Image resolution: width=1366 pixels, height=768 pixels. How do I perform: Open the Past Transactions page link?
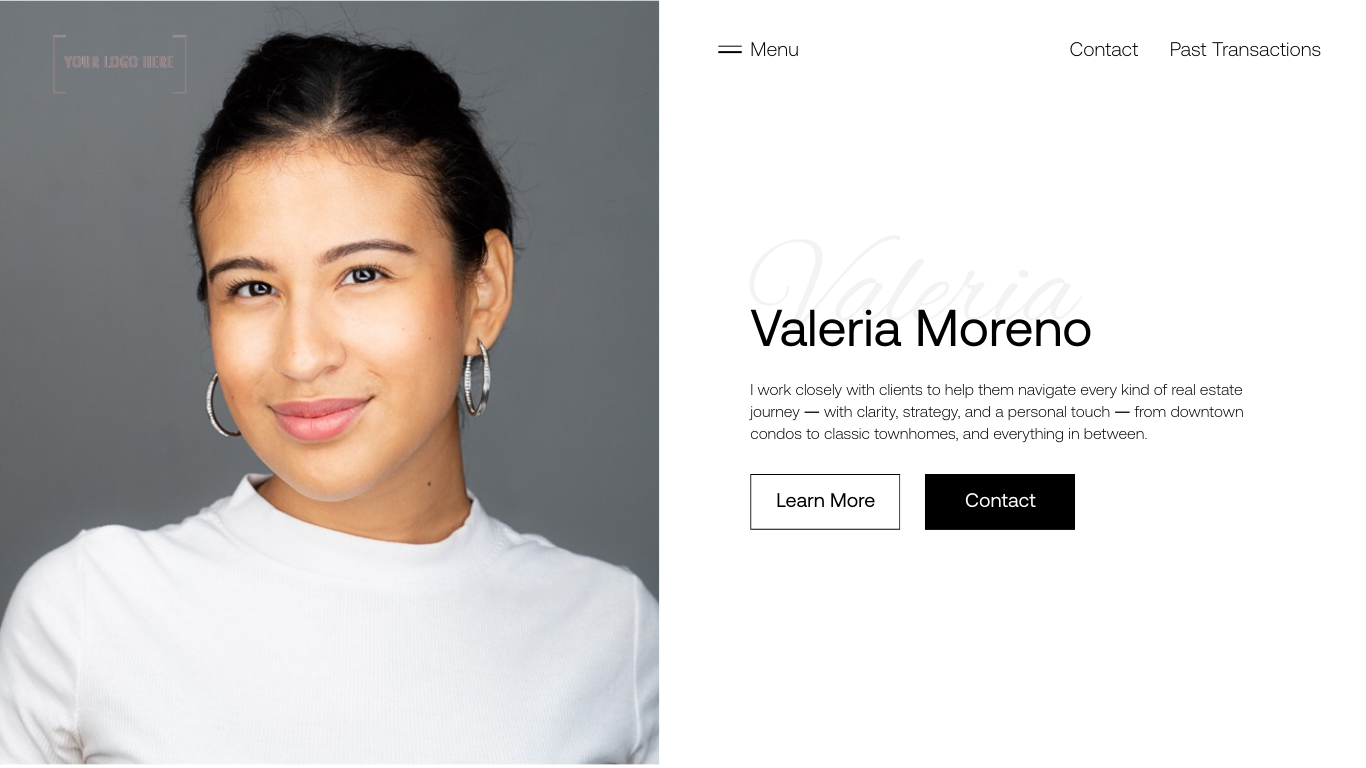click(1245, 49)
